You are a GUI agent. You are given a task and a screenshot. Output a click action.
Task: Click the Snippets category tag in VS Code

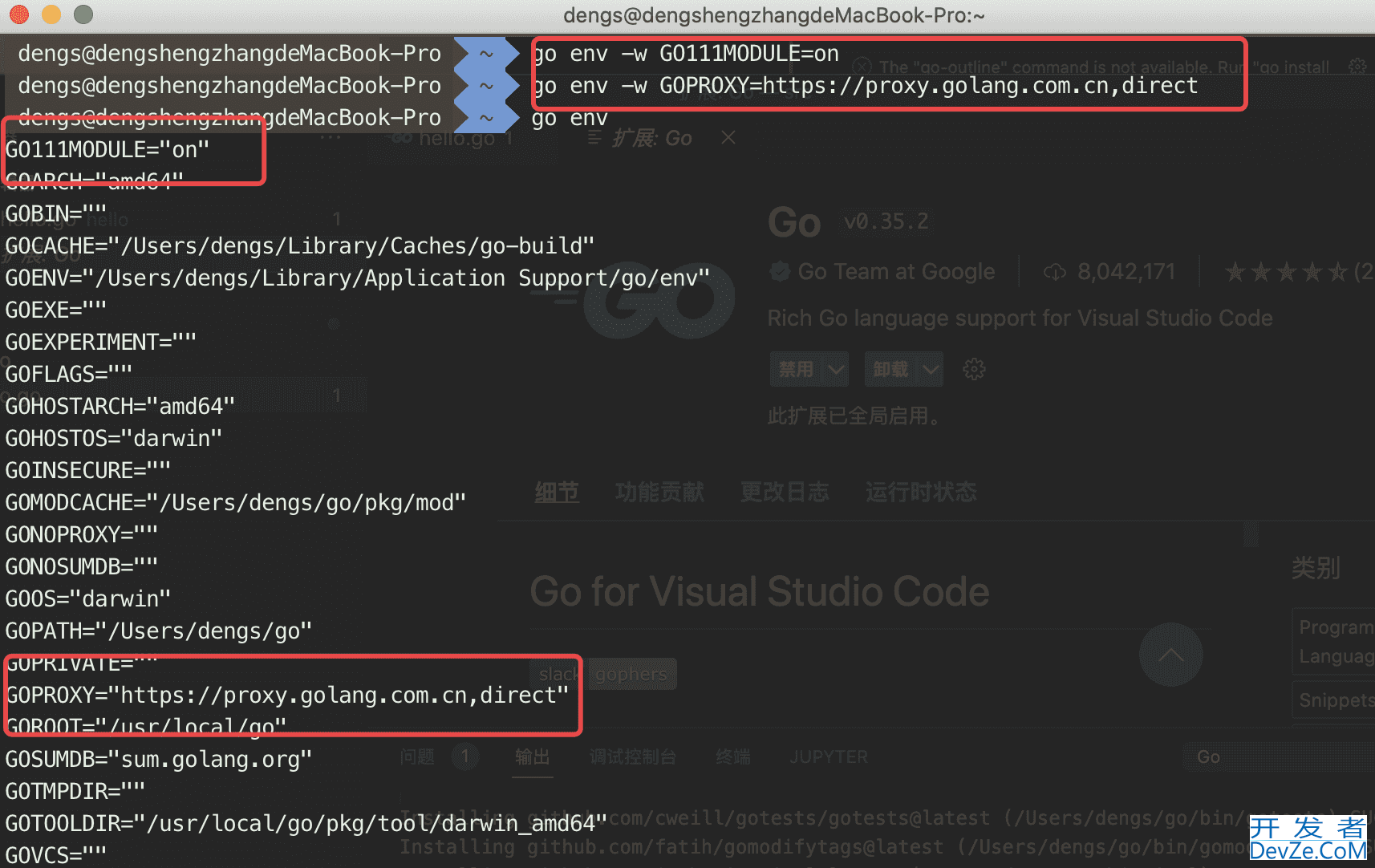[1333, 700]
